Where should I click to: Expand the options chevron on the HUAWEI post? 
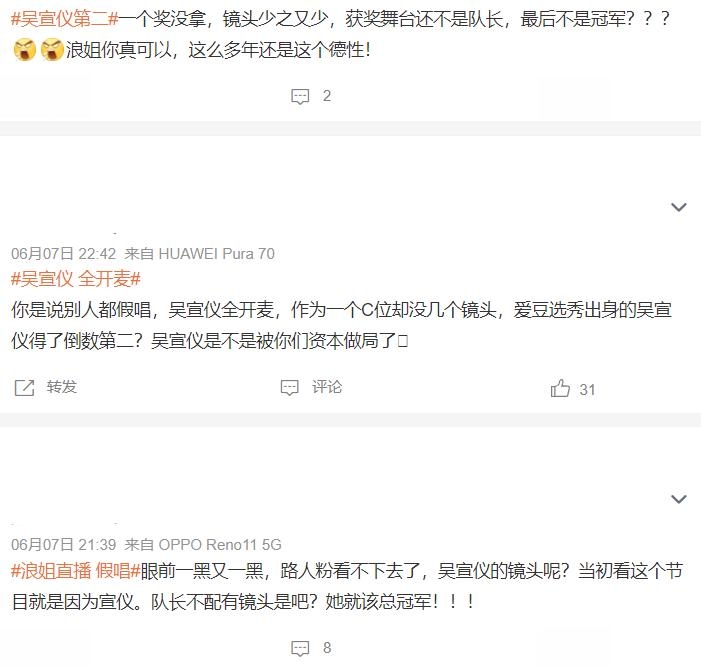679,207
